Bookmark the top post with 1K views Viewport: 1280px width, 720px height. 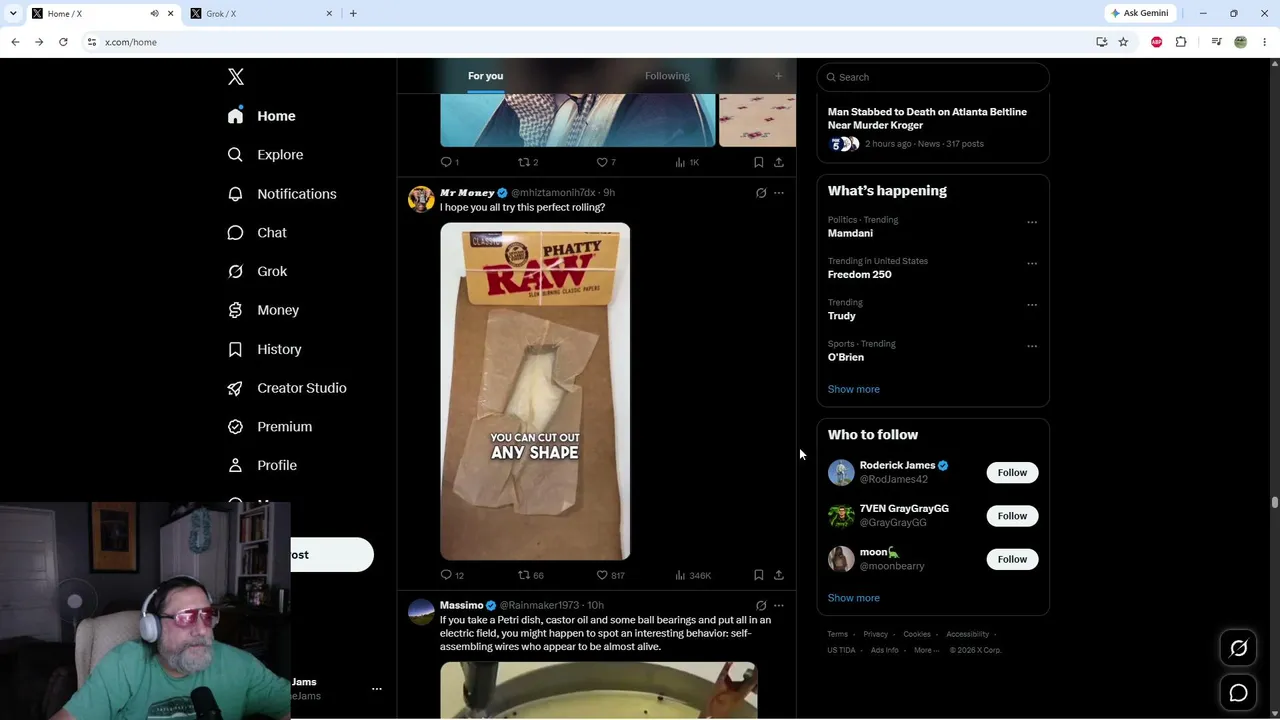(x=759, y=162)
